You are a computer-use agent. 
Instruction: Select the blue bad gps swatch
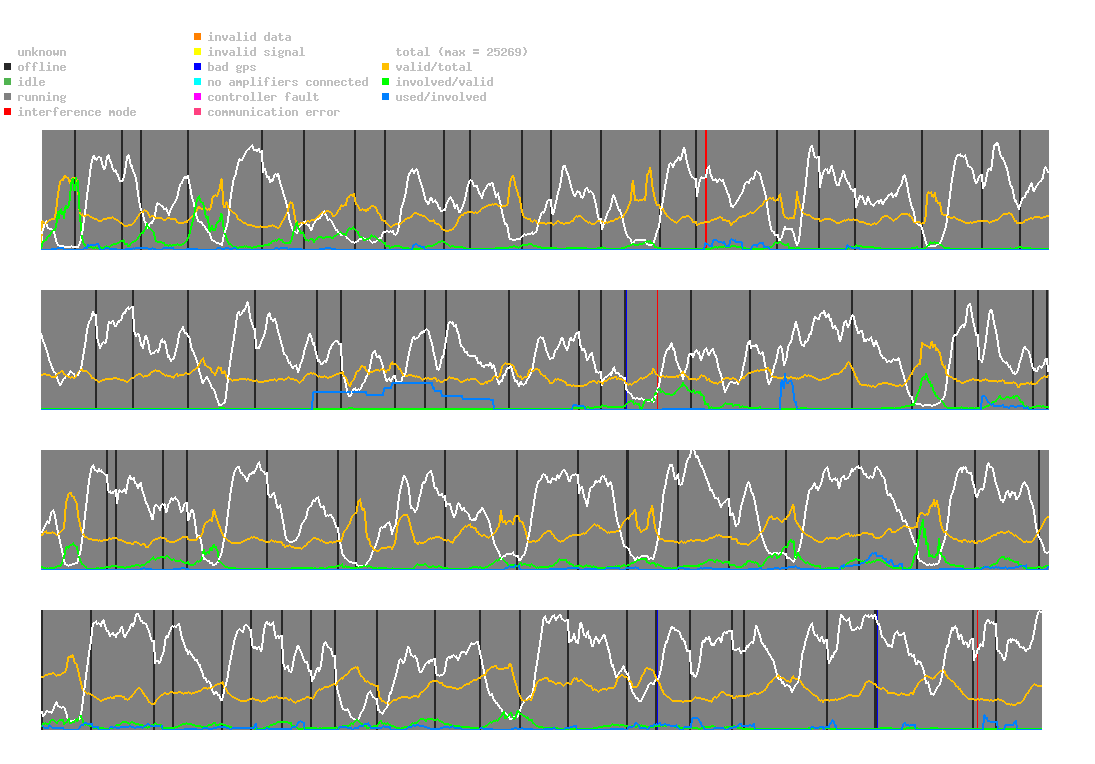point(198,67)
